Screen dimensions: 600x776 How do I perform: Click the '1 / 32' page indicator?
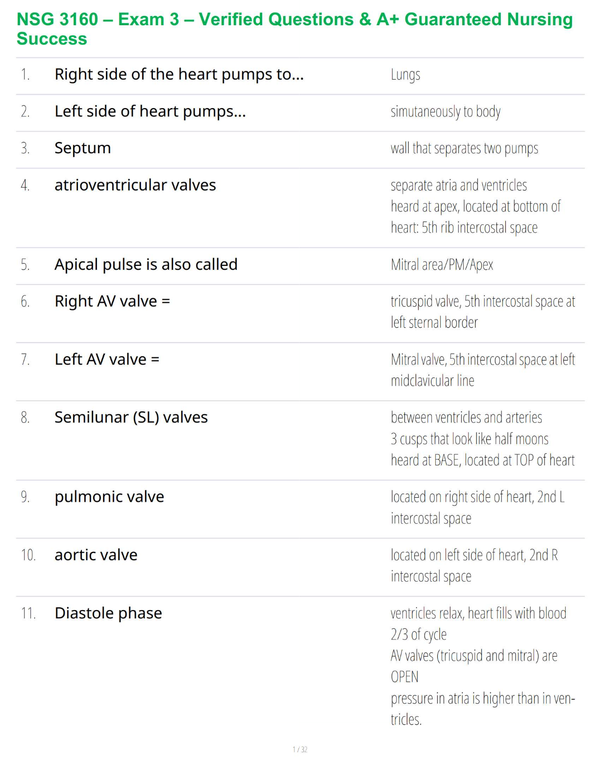300,749
